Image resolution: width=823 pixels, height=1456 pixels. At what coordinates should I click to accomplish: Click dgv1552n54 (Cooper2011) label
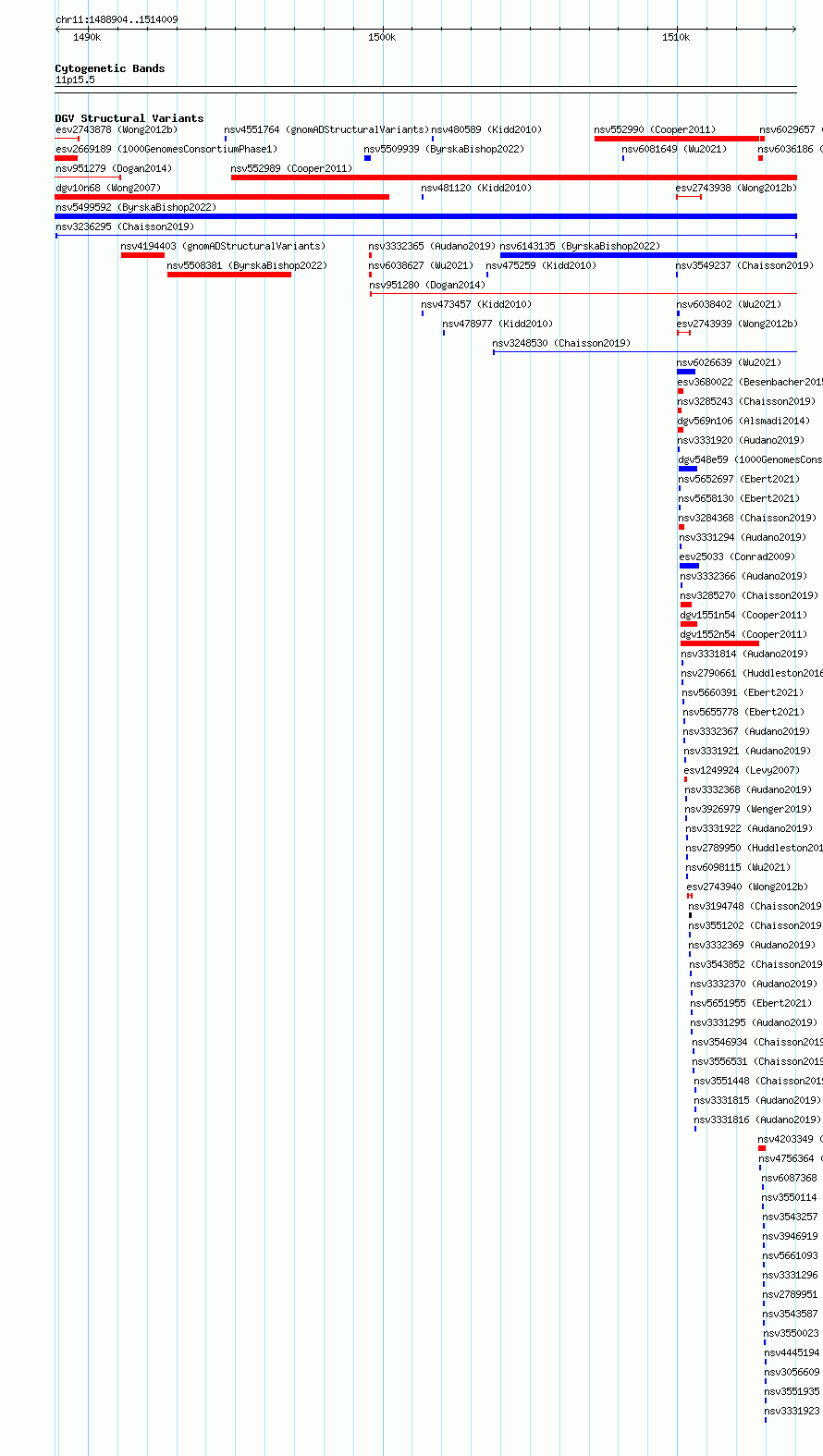(743, 634)
